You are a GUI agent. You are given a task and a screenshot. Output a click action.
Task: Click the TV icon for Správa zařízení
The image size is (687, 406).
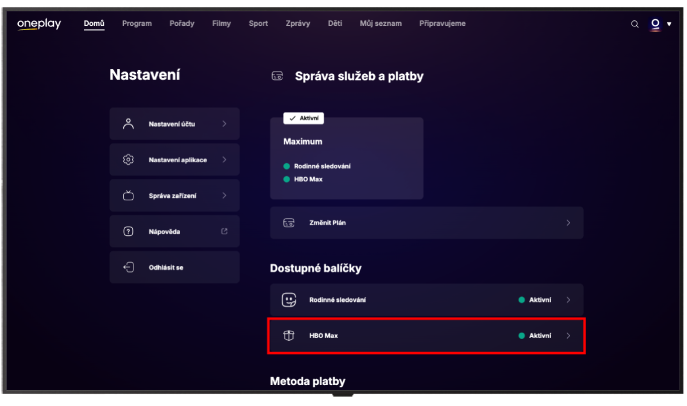click(x=128, y=195)
